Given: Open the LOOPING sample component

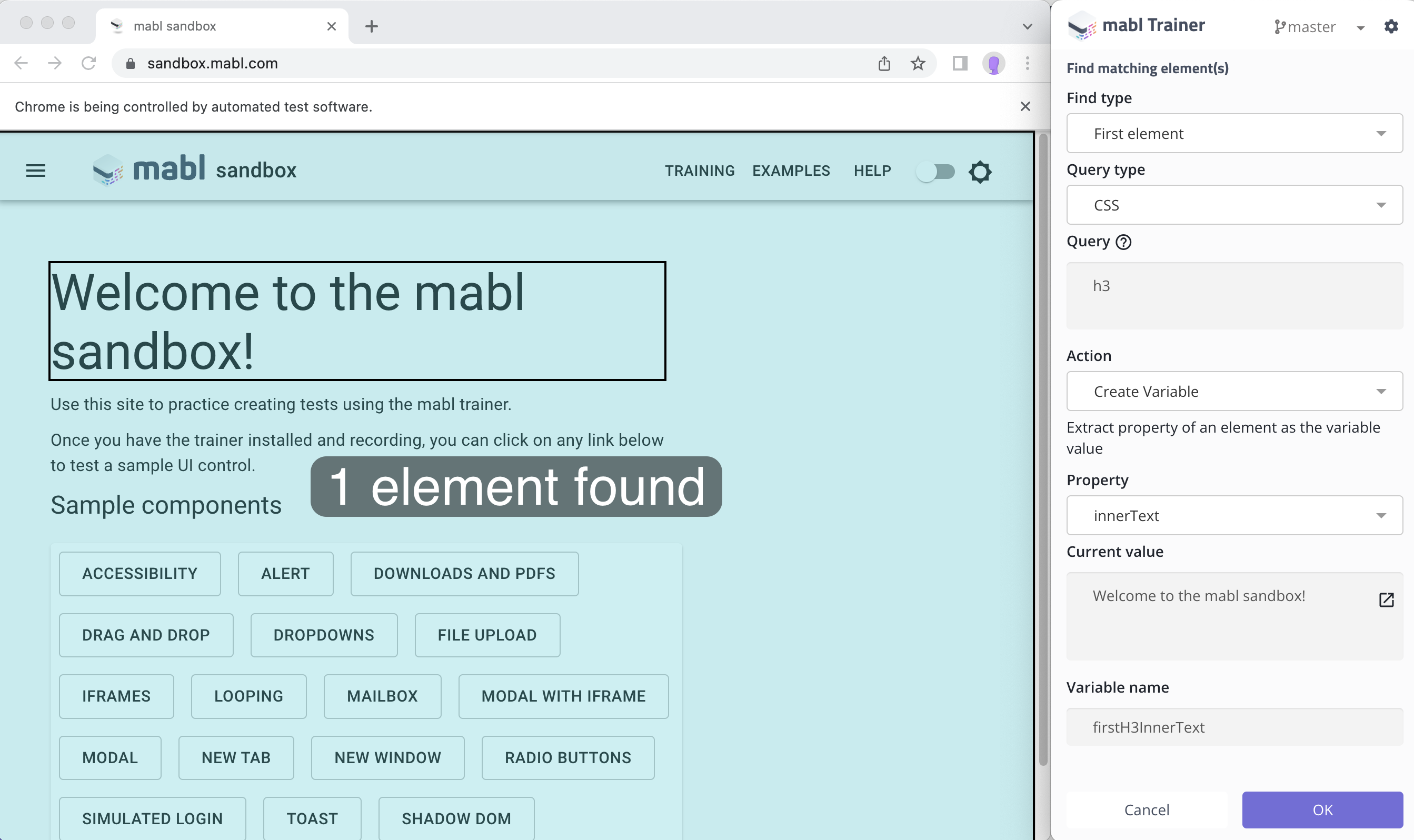Looking at the screenshot, I should [248, 696].
